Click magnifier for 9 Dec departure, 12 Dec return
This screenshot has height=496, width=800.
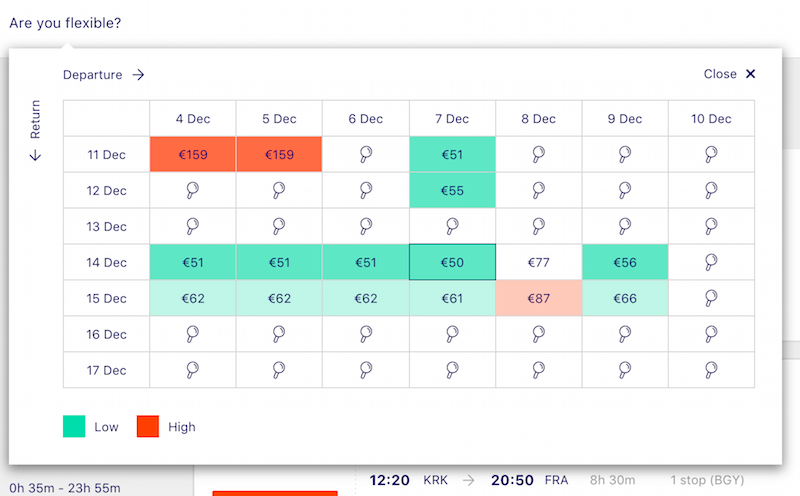point(625,190)
